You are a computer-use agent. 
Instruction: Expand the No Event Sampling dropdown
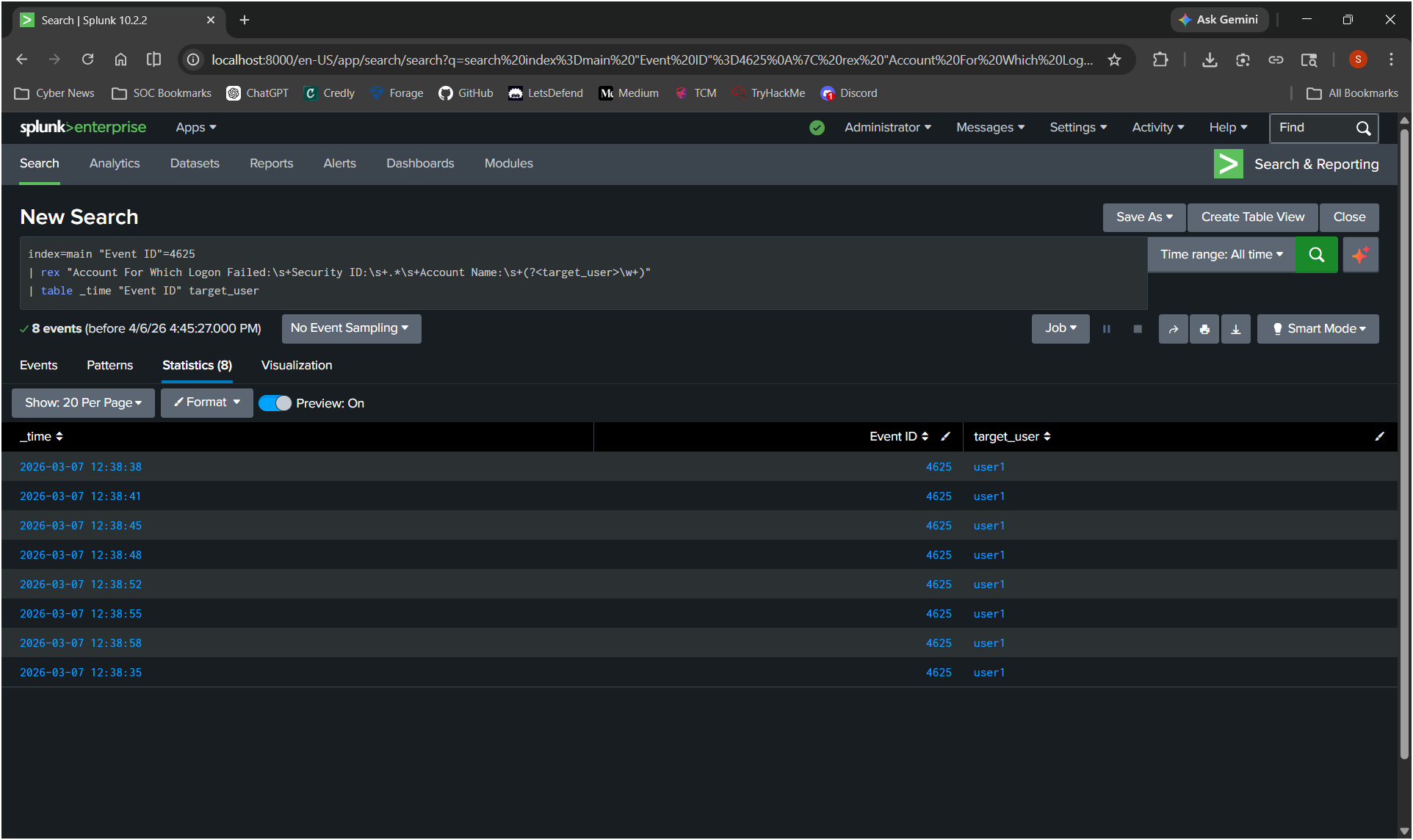click(x=351, y=328)
